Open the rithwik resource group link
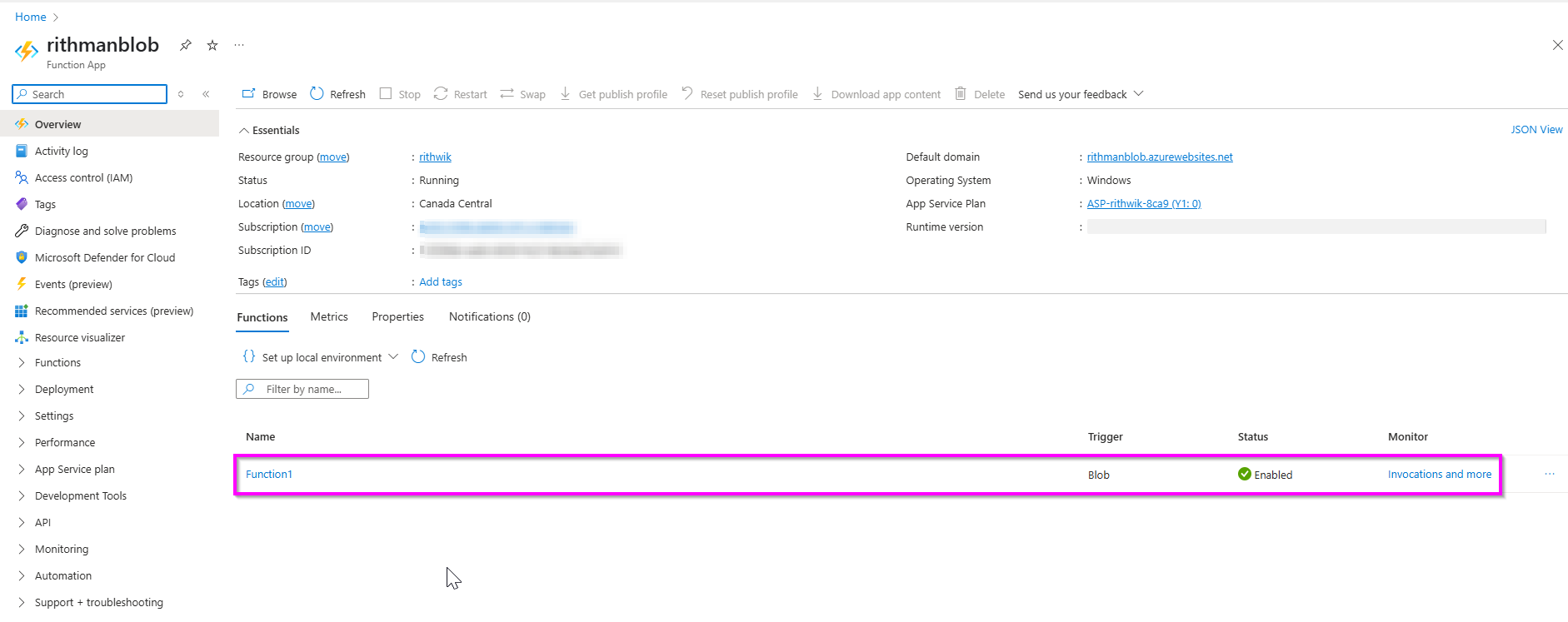This screenshot has height=622, width=1568. [x=435, y=157]
